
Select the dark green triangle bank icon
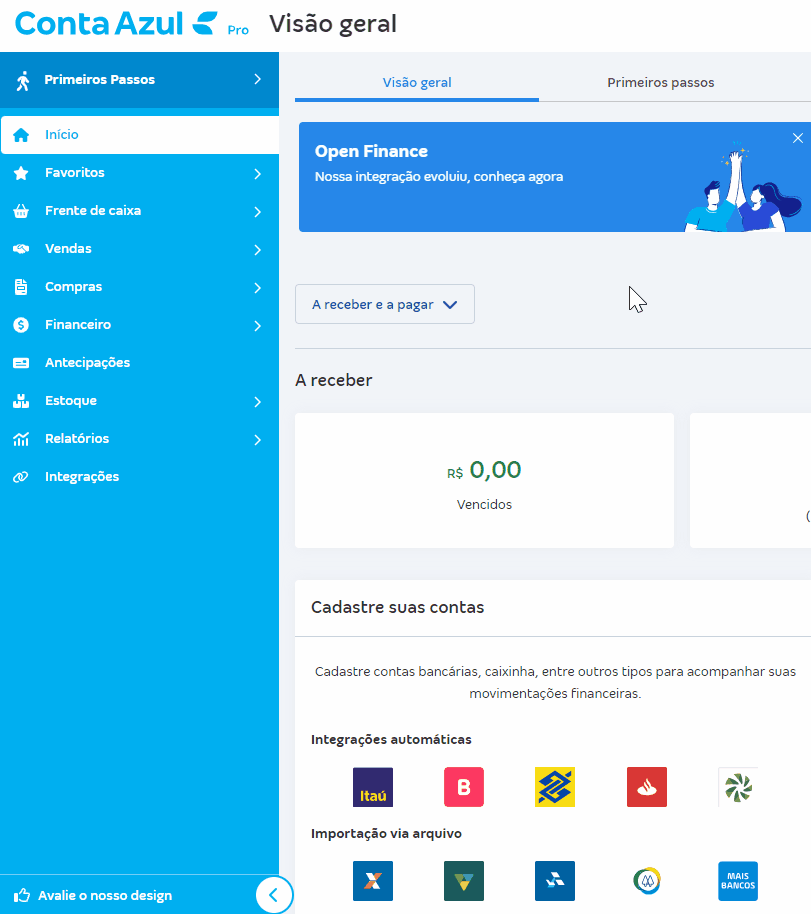pyautogui.click(x=464, y=881)
